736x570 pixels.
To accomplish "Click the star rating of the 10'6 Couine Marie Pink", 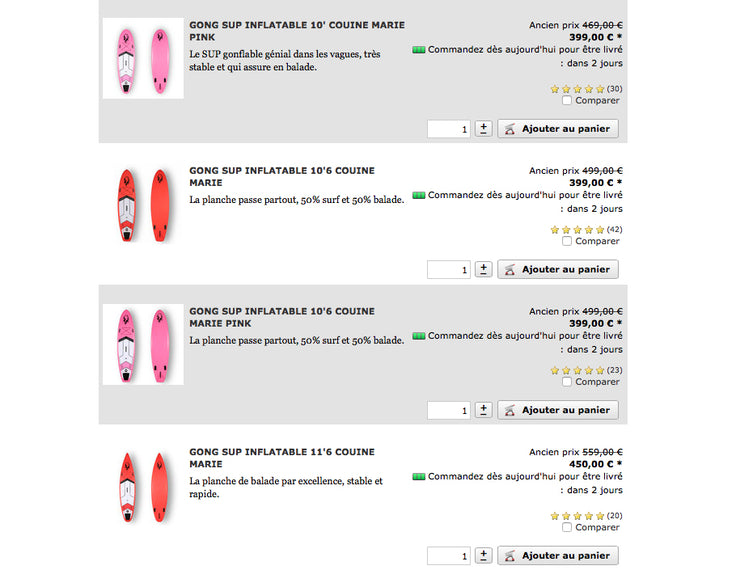I will [577, 370].
